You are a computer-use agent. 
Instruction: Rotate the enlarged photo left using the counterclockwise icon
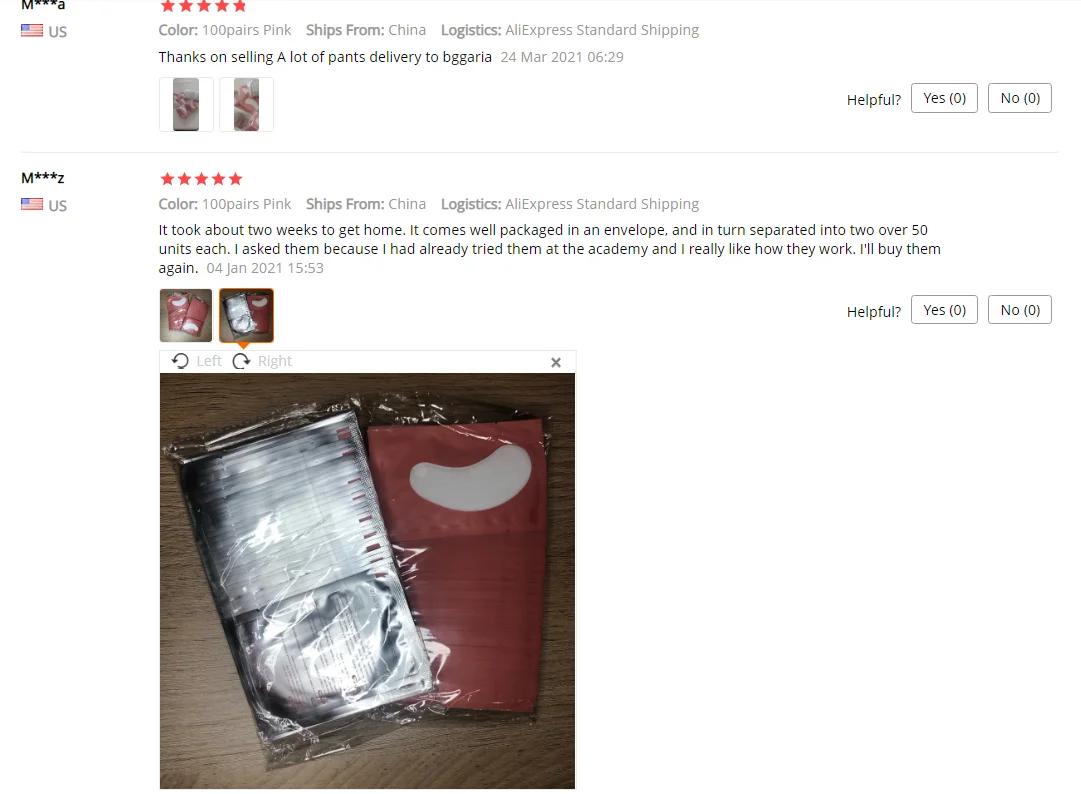tap(180, 361)
